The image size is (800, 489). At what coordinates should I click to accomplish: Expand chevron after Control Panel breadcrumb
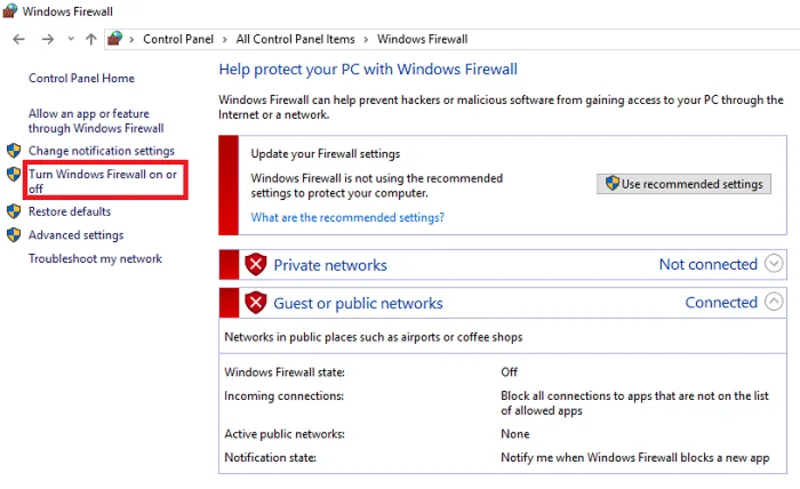(x=224, y=40)
